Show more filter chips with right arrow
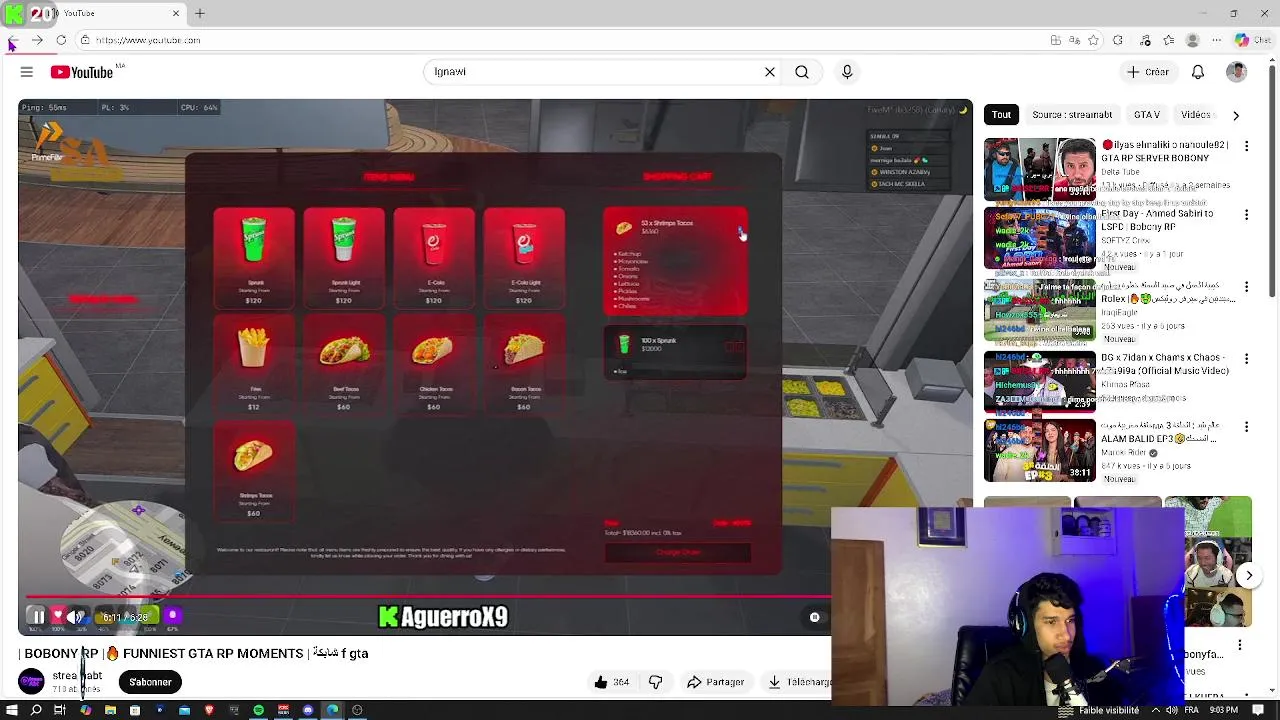Image resolution: width=1280 pixels, height=720 pixels. [x=1236, y=115]
